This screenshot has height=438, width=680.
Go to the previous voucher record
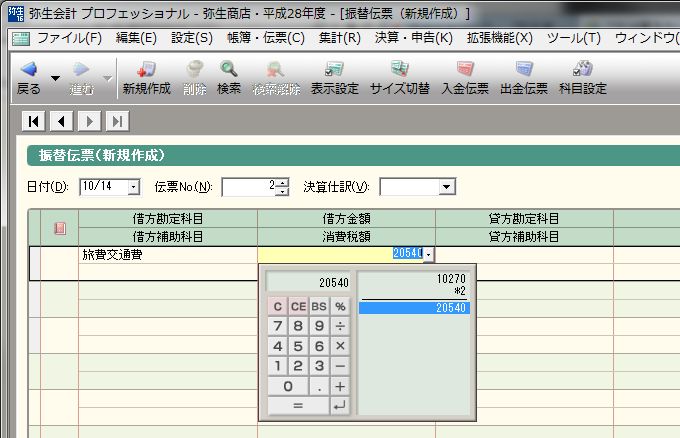tap(61, 121)
